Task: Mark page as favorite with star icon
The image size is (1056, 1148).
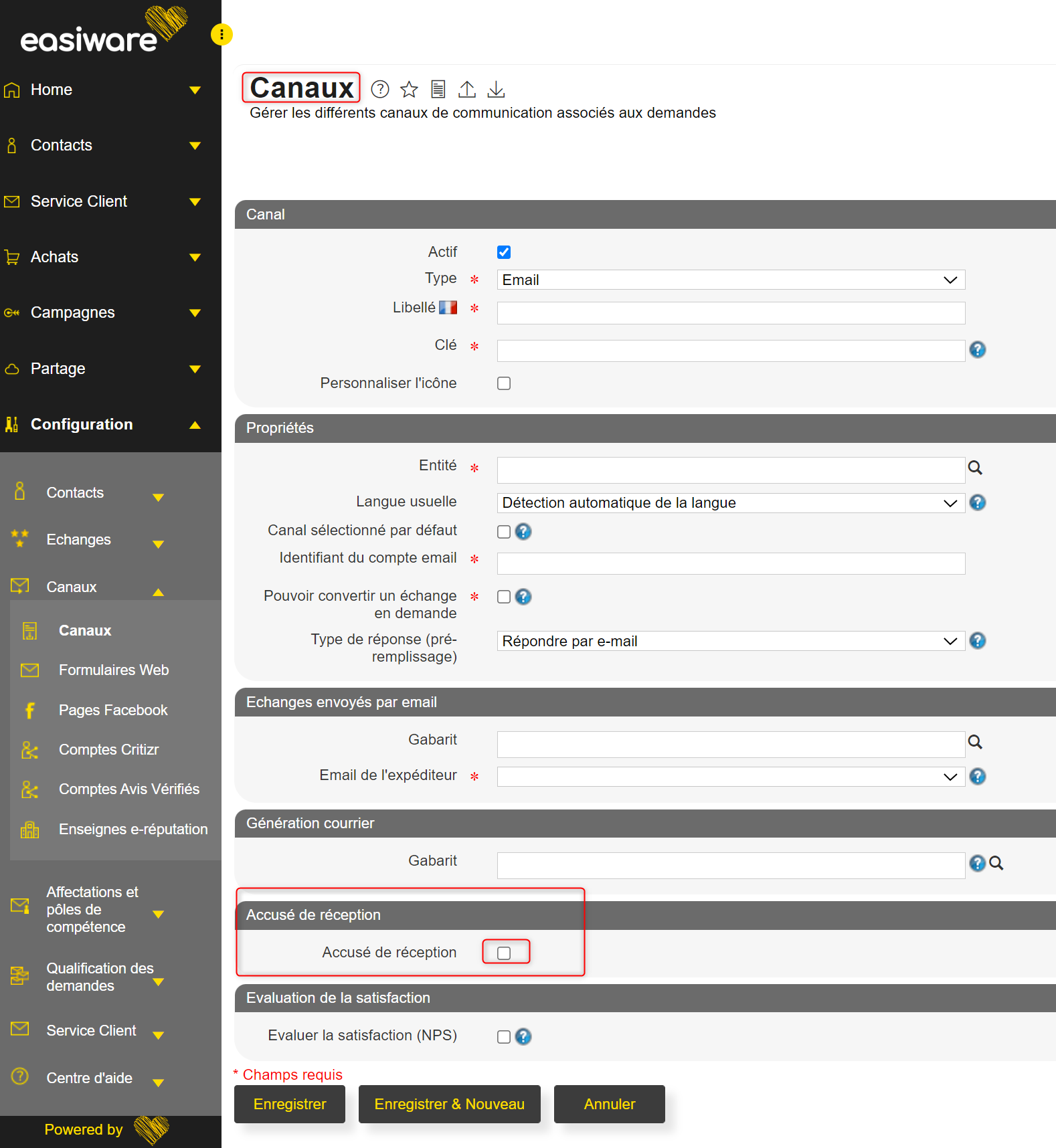Action: tap(409, 89)
